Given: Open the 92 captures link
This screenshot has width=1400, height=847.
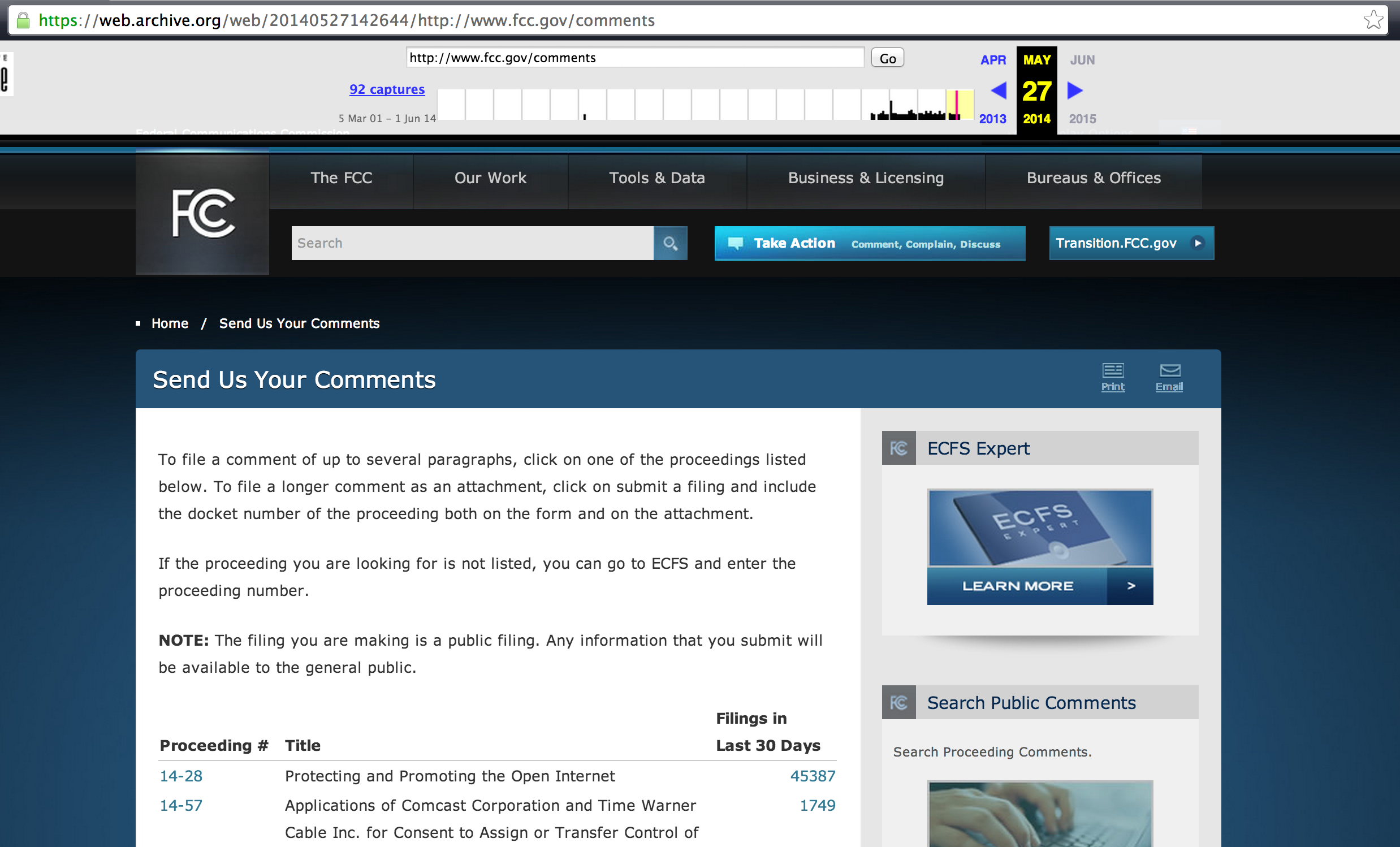Looking at the screenshot, I should click(x=387, y=89).
